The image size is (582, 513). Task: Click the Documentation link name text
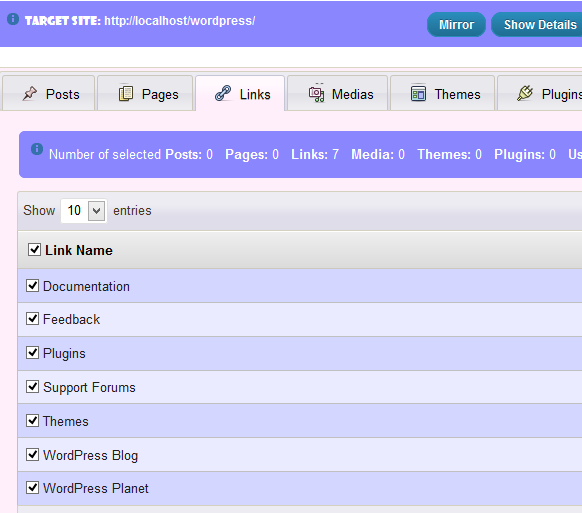86,286
